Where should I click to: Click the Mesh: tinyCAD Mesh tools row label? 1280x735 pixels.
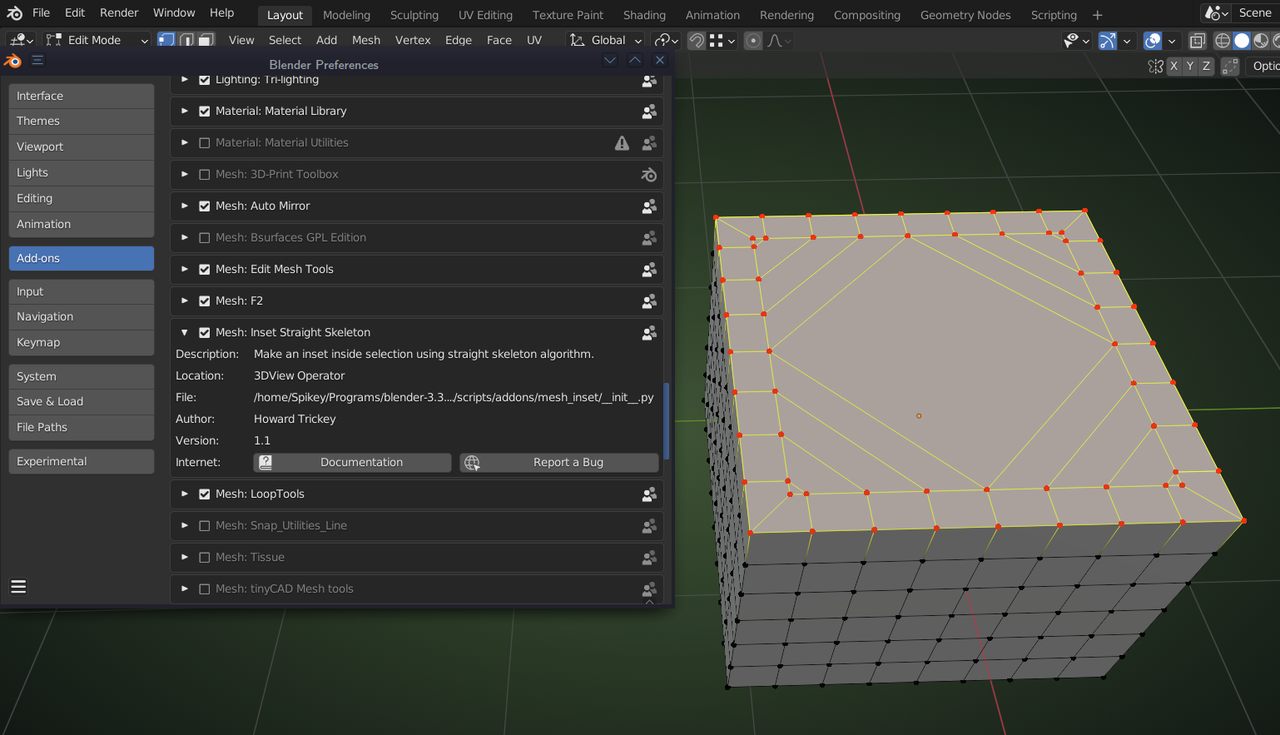tap(284, 589)
